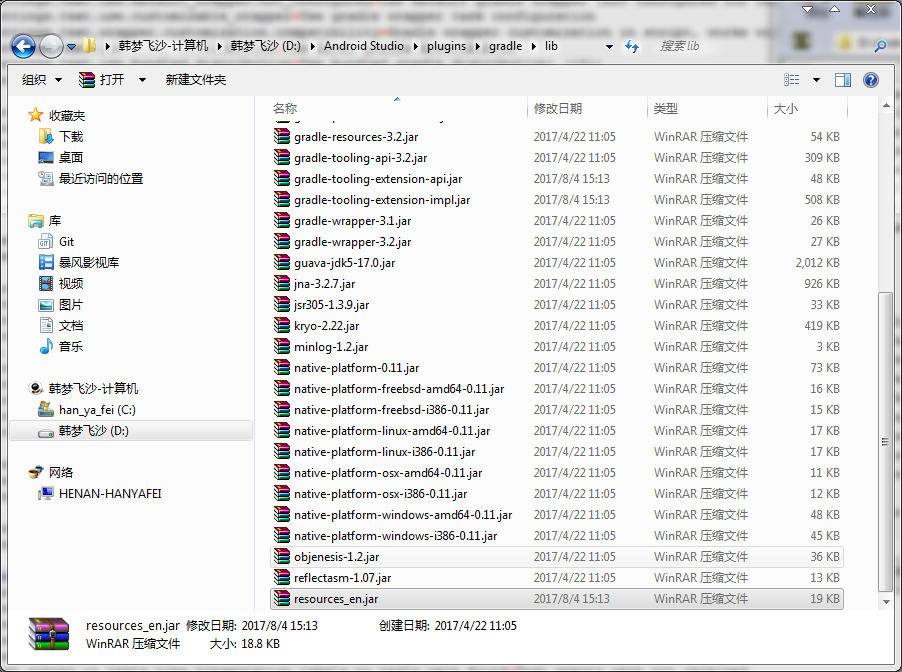
Task: Select resources_en.jar in the file list
Action: (557, 599)
